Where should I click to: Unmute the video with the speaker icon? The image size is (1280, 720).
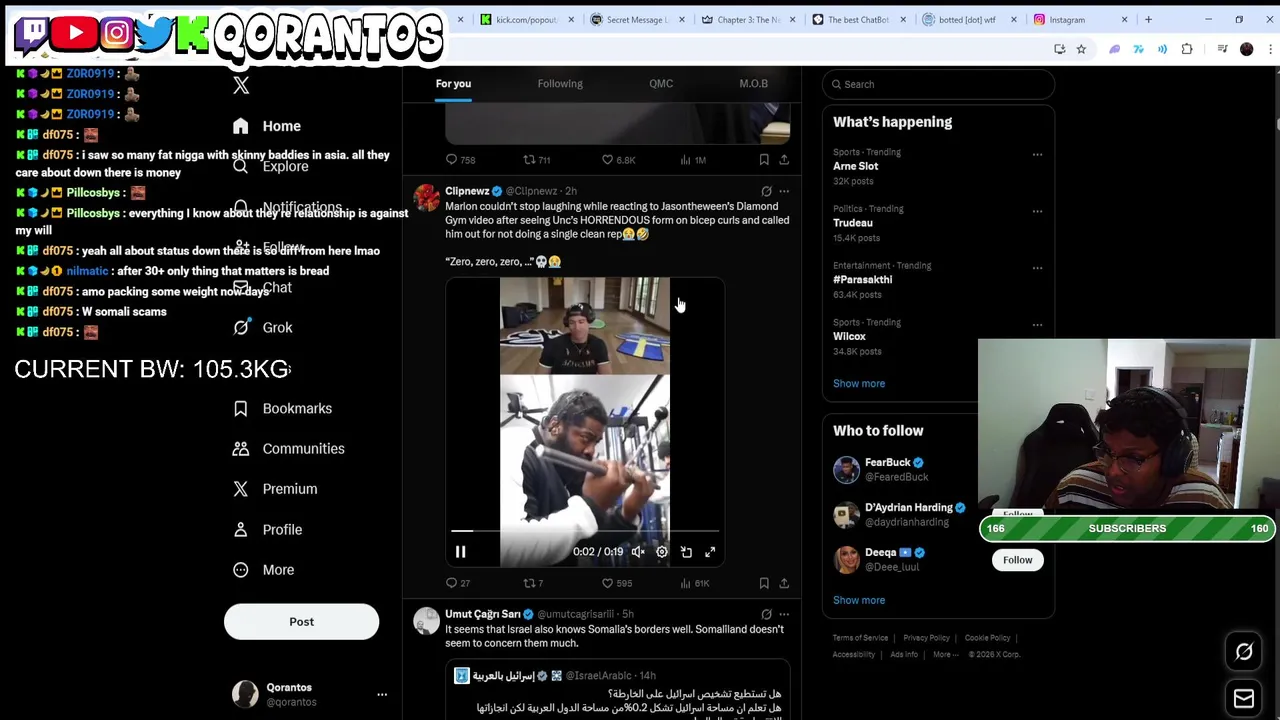(x=638, y=552)
